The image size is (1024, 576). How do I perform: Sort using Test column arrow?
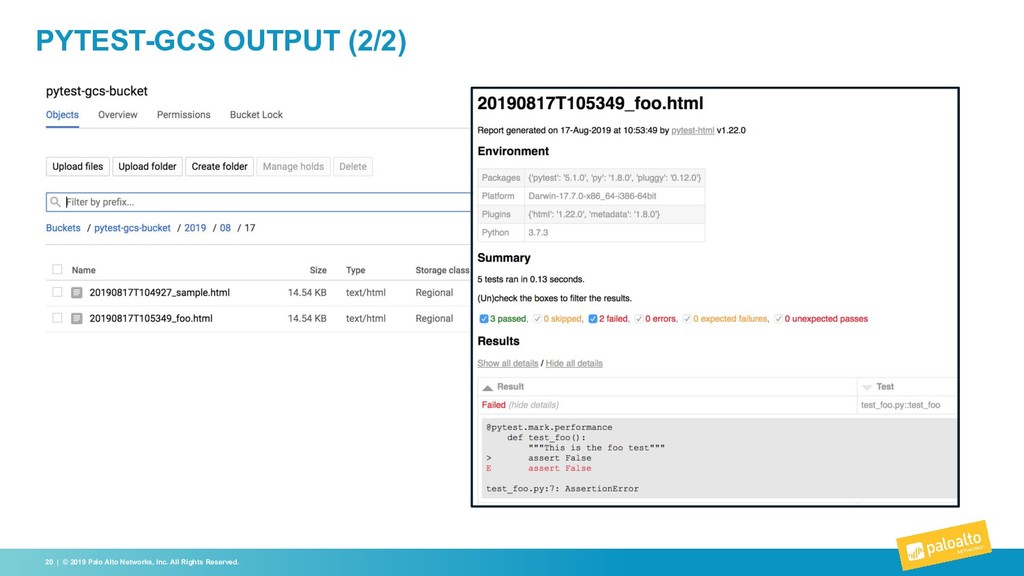tap(867, 387)
